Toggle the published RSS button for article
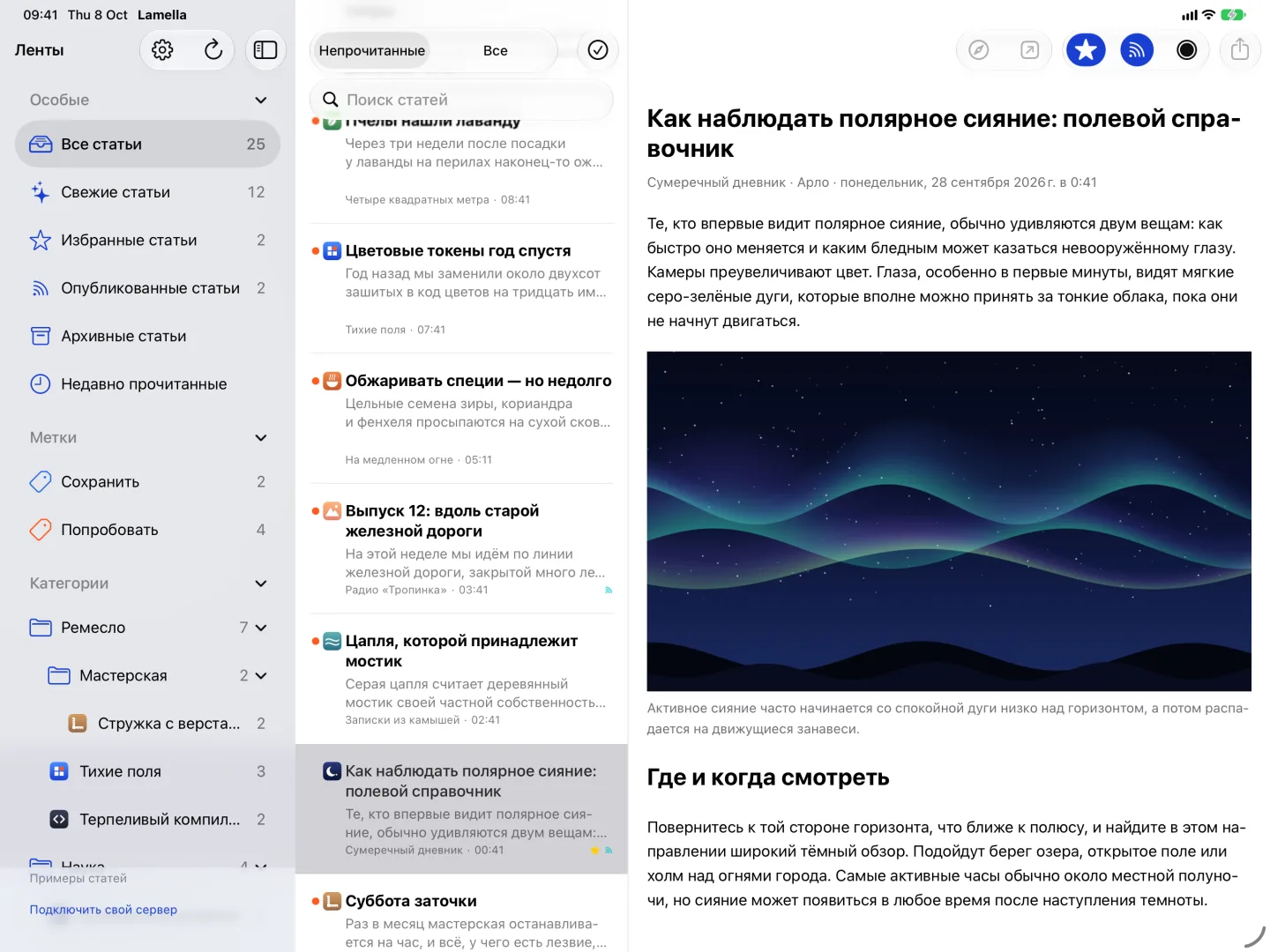The image size is (1270, 952). [x=1137, y=50]
